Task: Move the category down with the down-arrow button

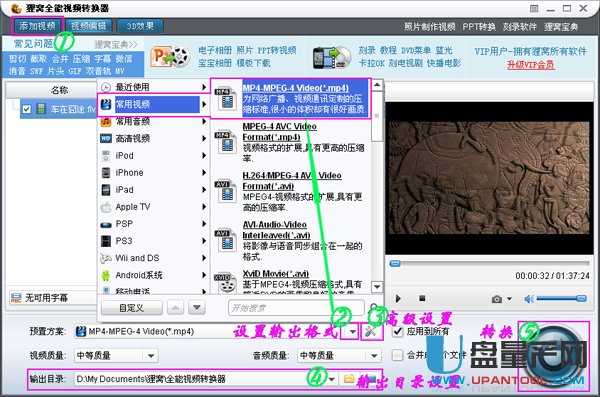Action: 197,308
